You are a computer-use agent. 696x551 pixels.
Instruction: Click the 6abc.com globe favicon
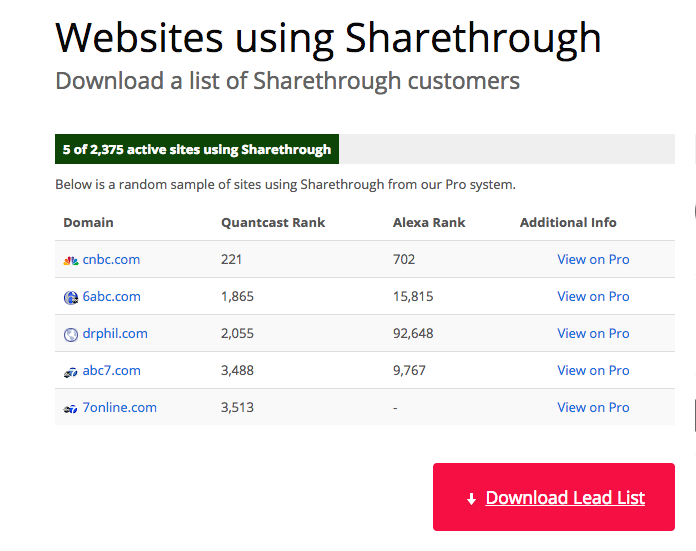click(x=71, y=297)
